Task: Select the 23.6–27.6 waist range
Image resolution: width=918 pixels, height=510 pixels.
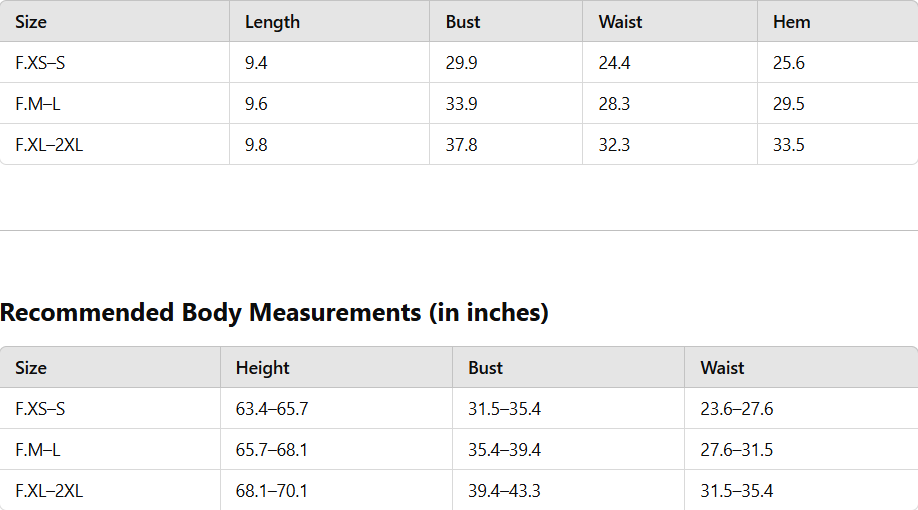Action: (737, 409)
